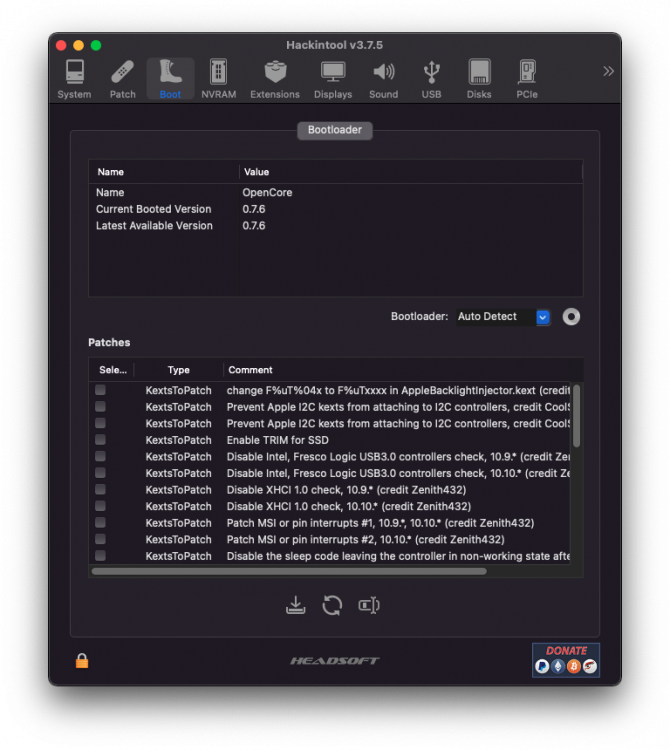Check the Enable TRIM for SSD patch

(100, 440)
